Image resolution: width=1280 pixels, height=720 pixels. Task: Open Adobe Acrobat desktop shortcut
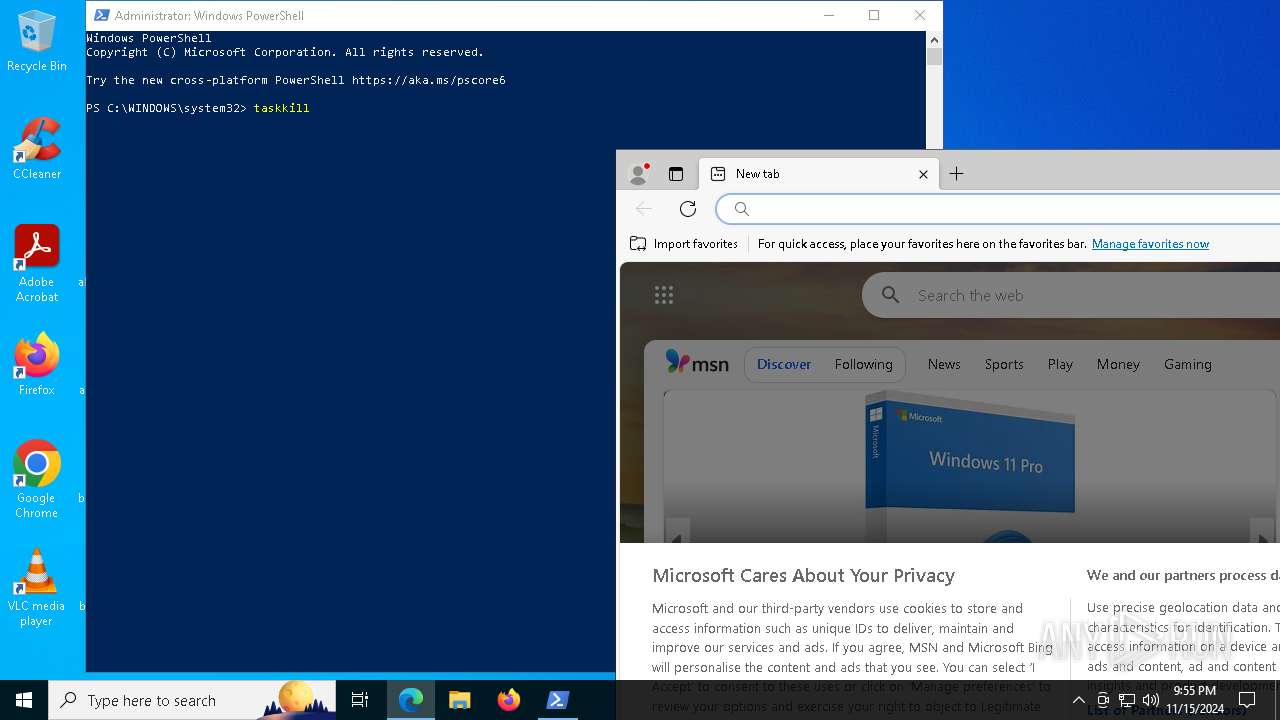37,263
